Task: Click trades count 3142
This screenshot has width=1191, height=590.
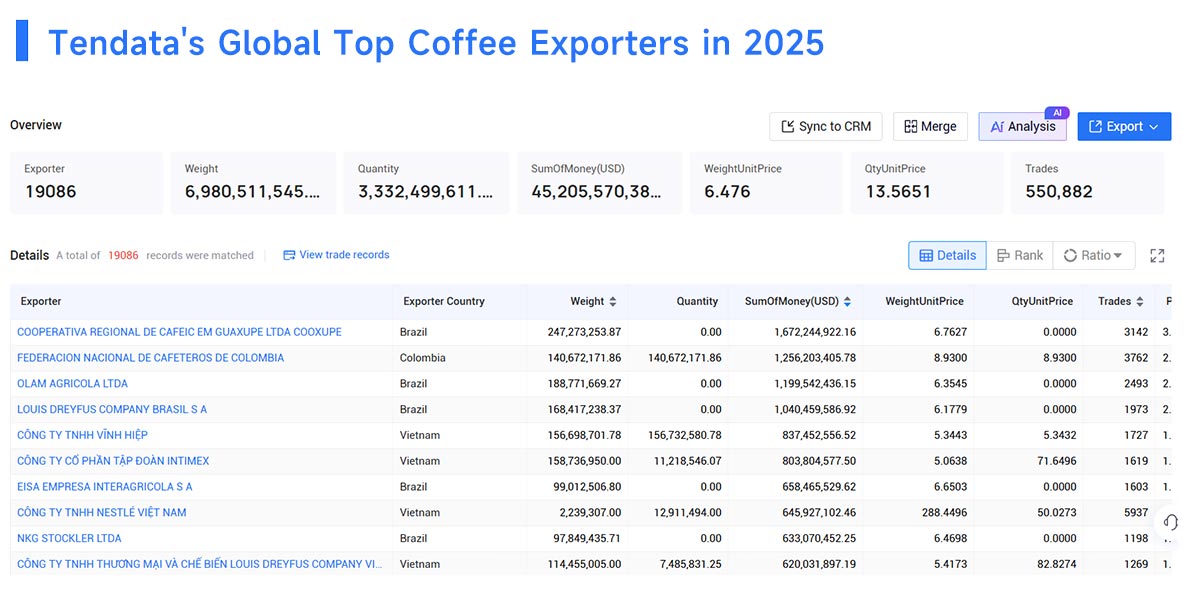Action: (1136, 332)
